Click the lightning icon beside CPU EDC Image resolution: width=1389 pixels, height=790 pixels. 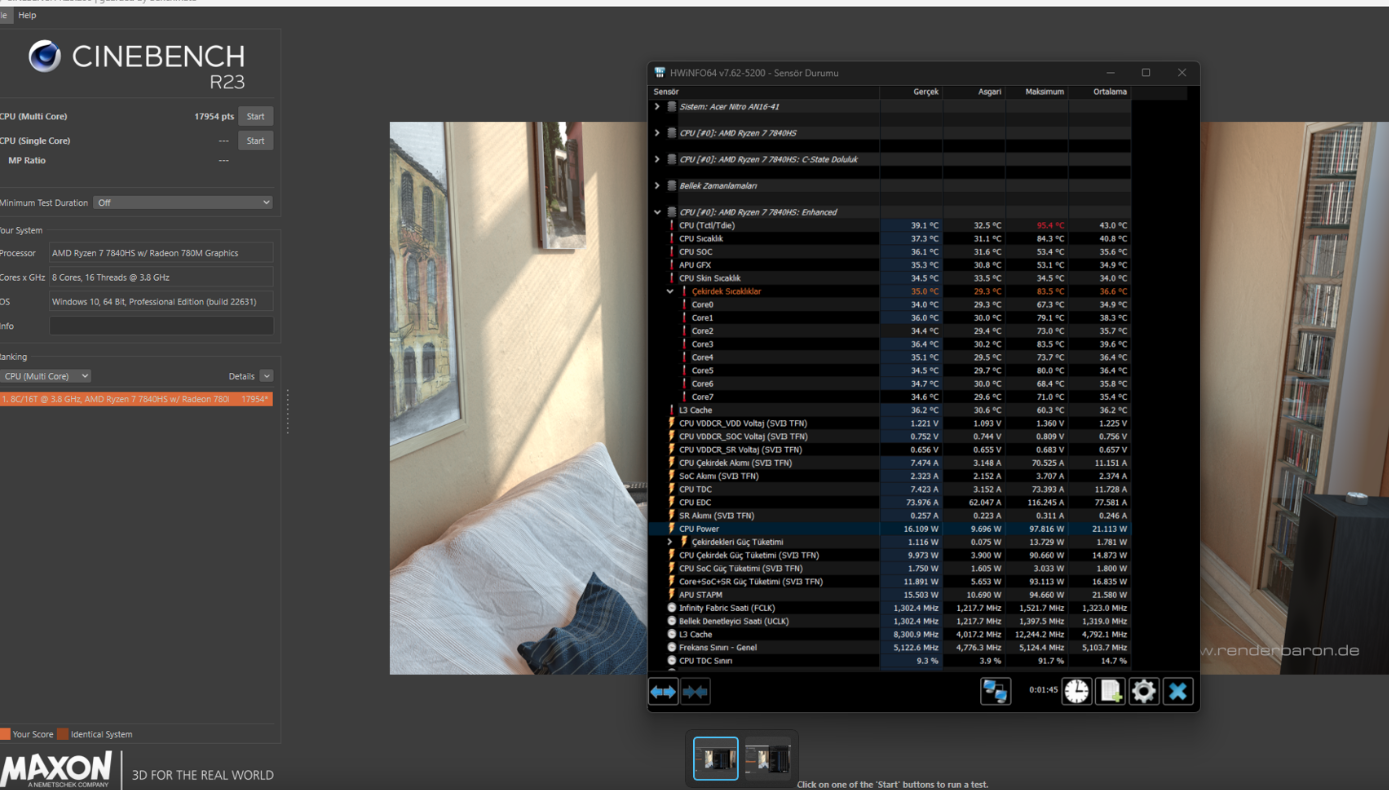tap(672, 502)
